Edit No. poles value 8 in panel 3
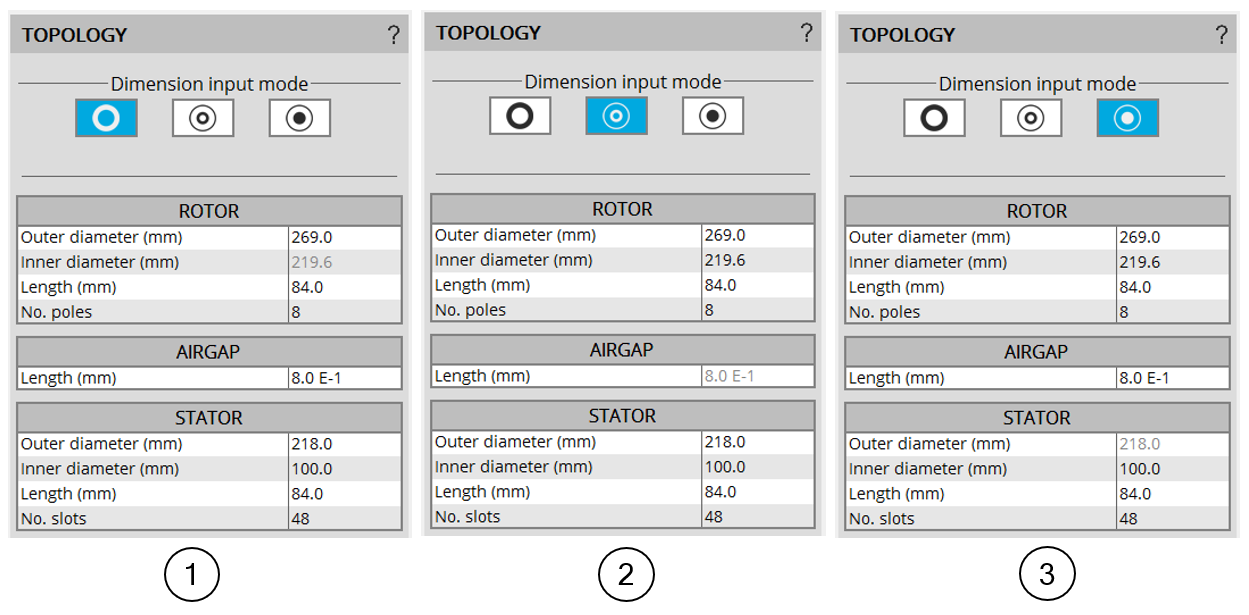 point(1171,312)
